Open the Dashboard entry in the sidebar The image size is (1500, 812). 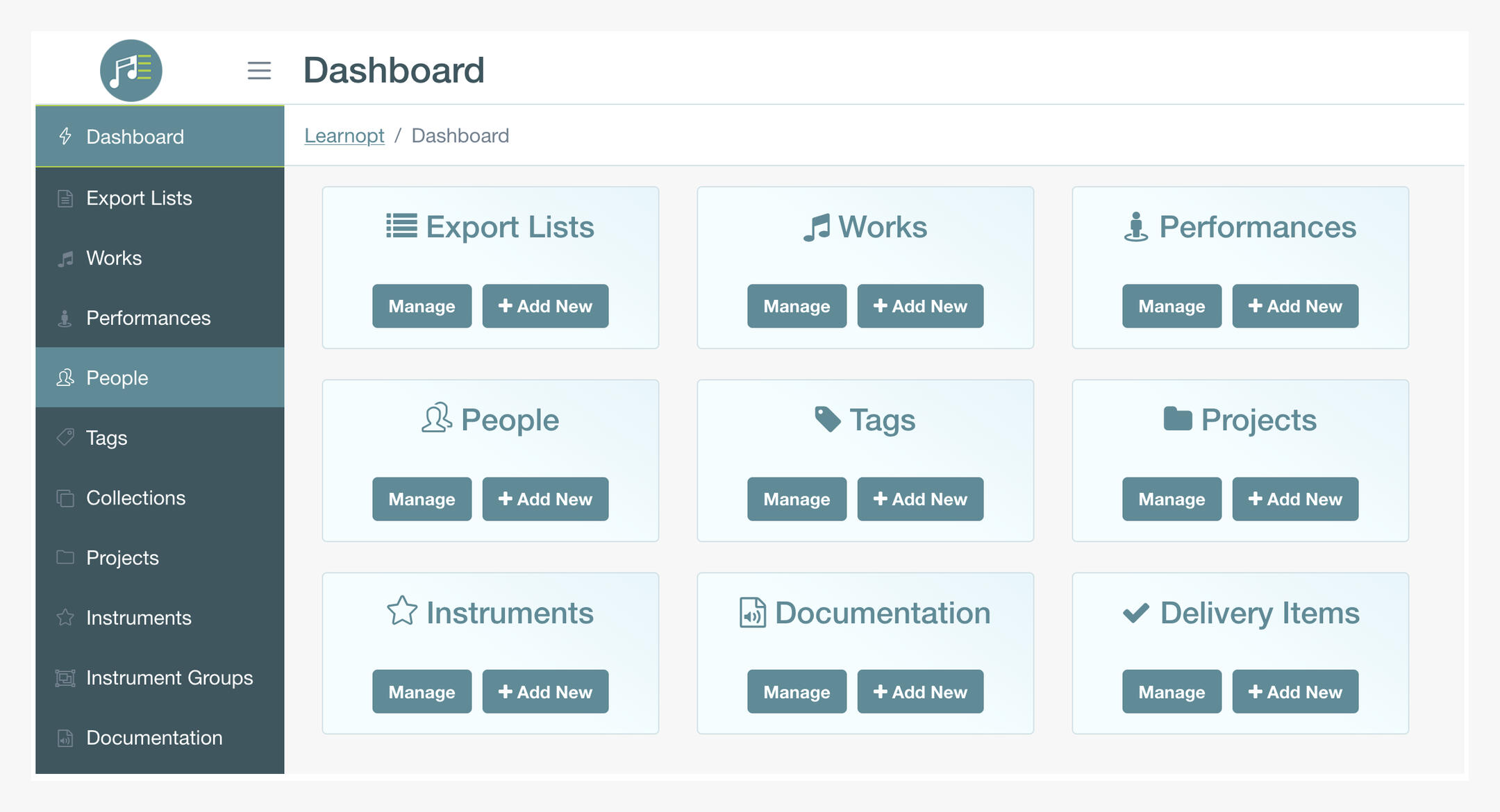(135, 136)
